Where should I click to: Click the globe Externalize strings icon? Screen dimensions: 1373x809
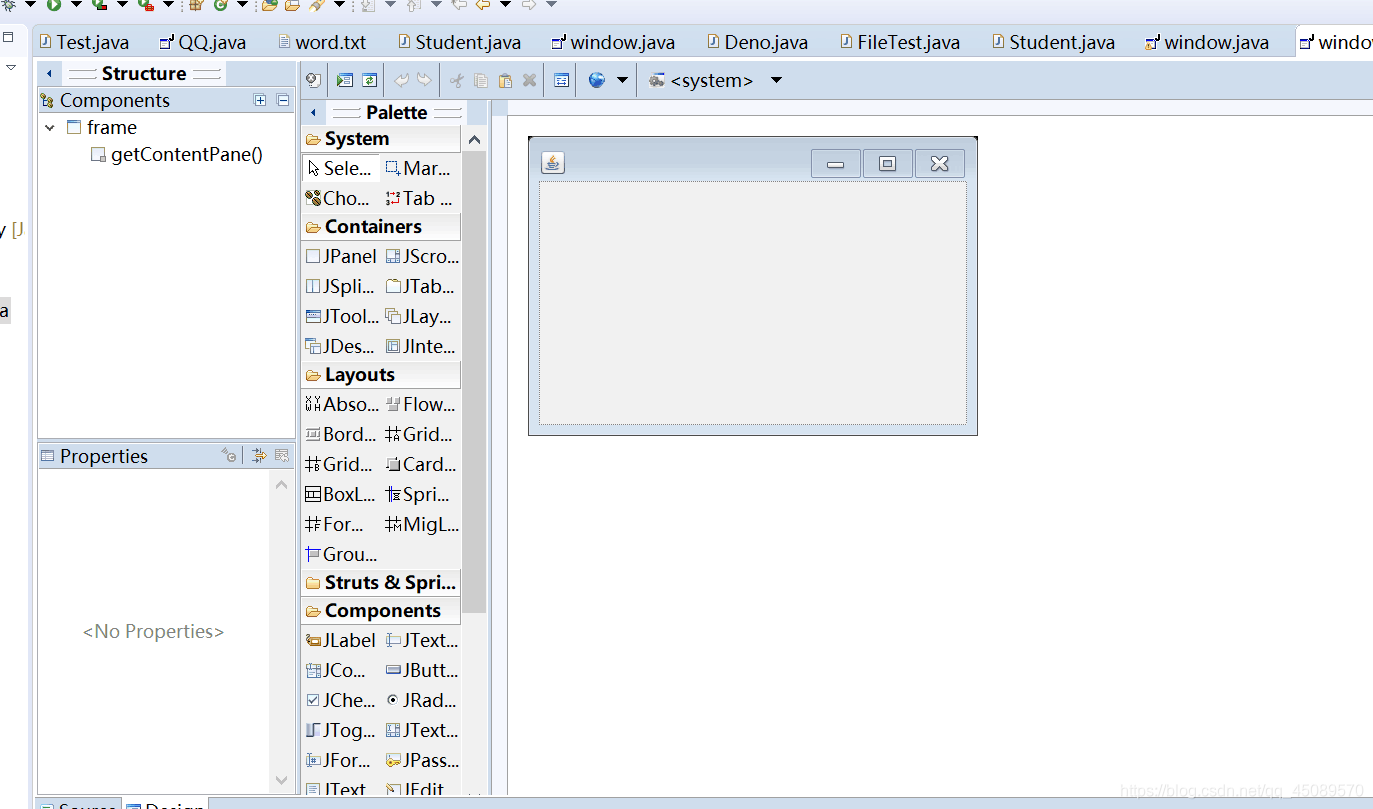597,80
